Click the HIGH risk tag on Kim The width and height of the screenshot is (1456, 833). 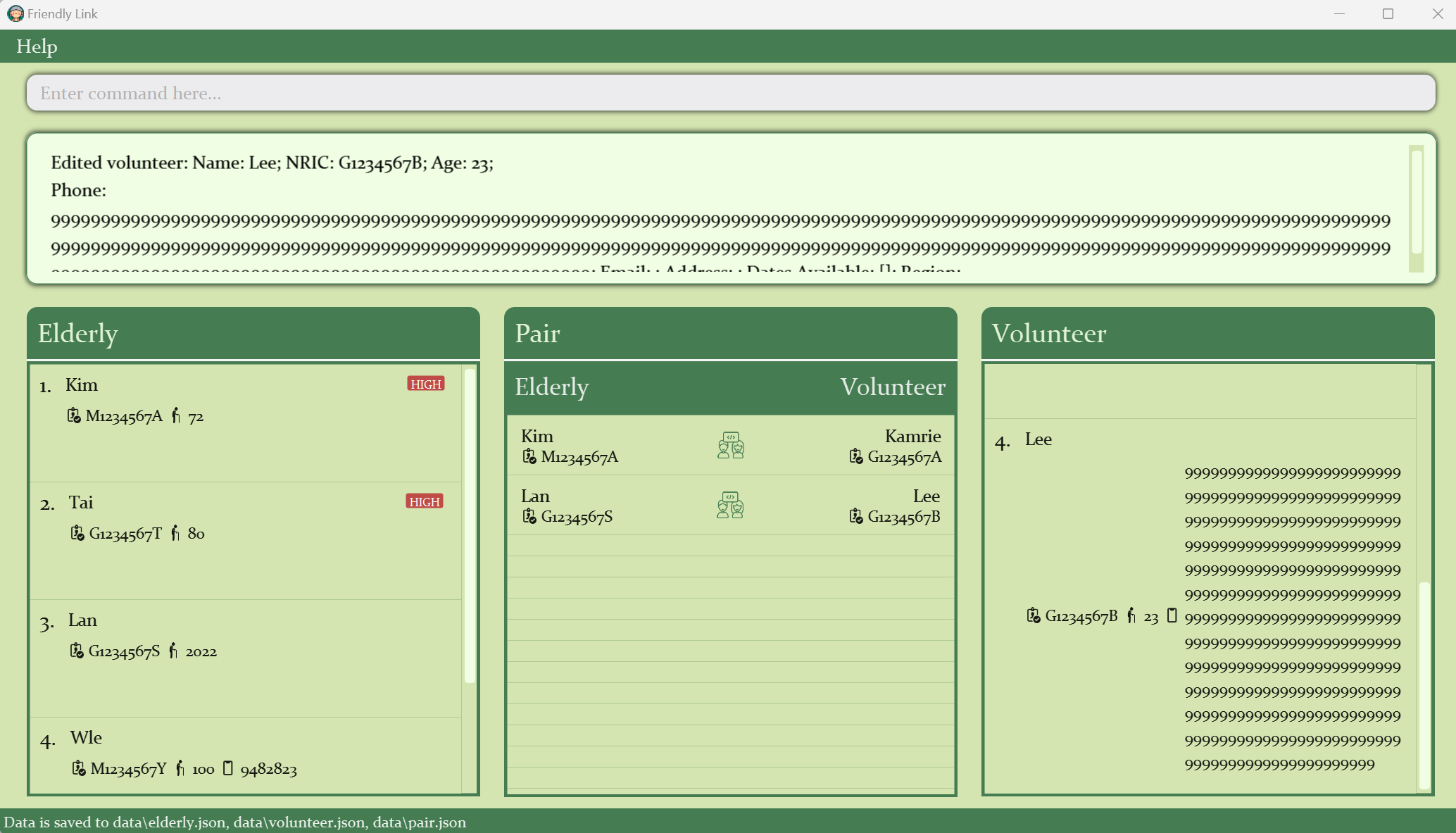425,384
